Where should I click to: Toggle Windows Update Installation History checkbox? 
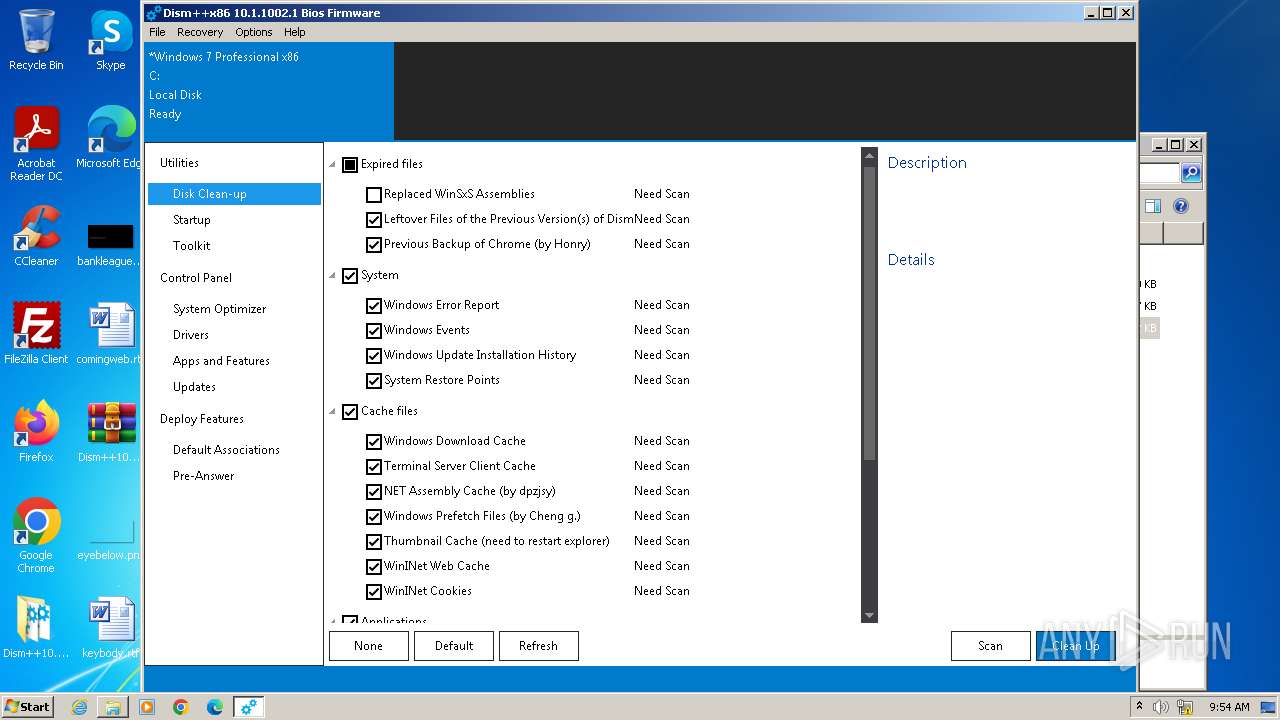[374, 356]
